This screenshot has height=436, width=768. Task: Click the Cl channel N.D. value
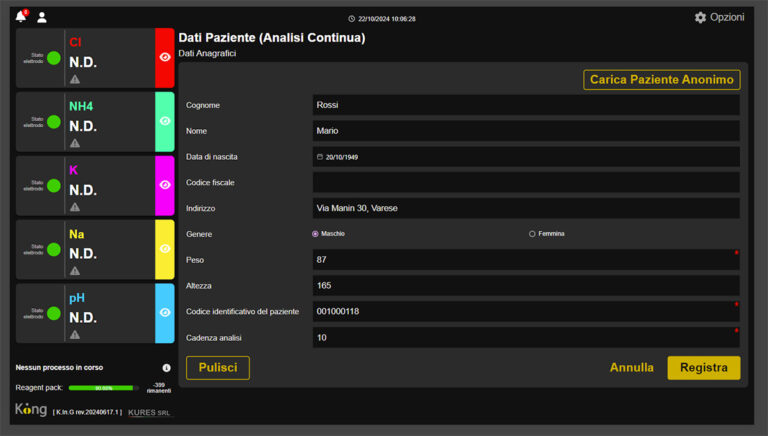click(83, 62)
